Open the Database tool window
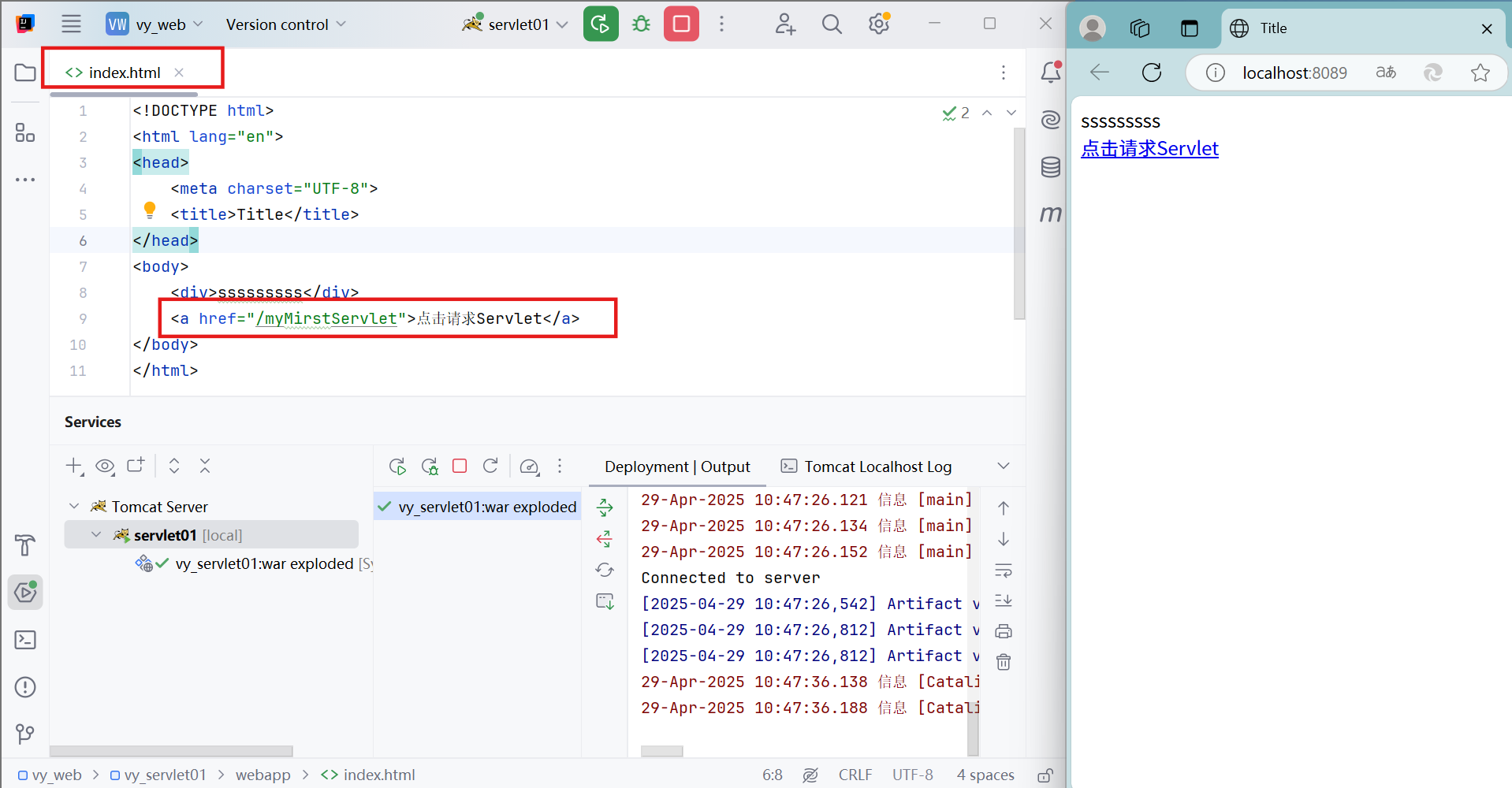This screenshot has width=1512, height=788. pyautogui.click(x=1050, y=166)
